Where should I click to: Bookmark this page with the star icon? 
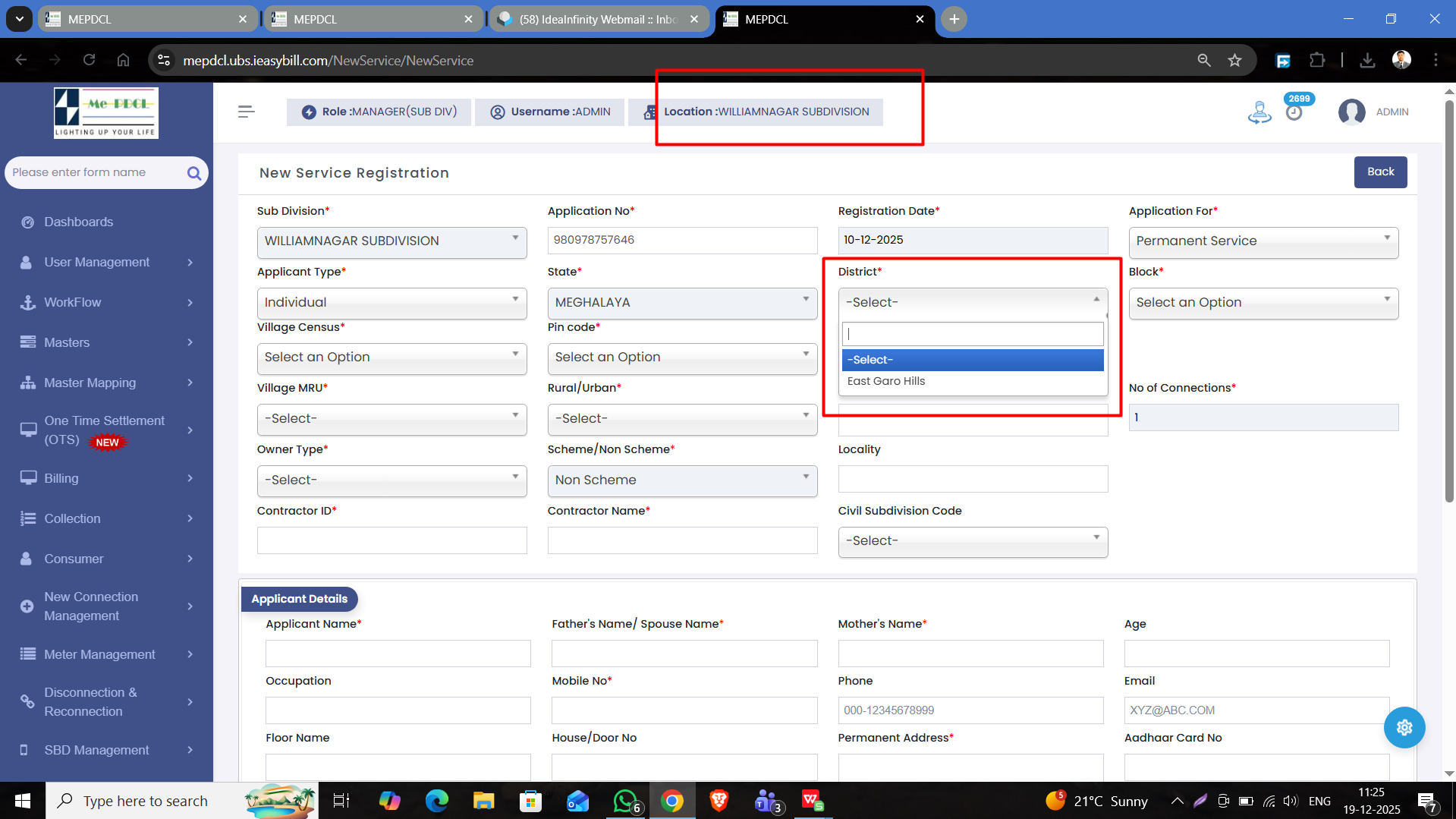click(1234, 61)
